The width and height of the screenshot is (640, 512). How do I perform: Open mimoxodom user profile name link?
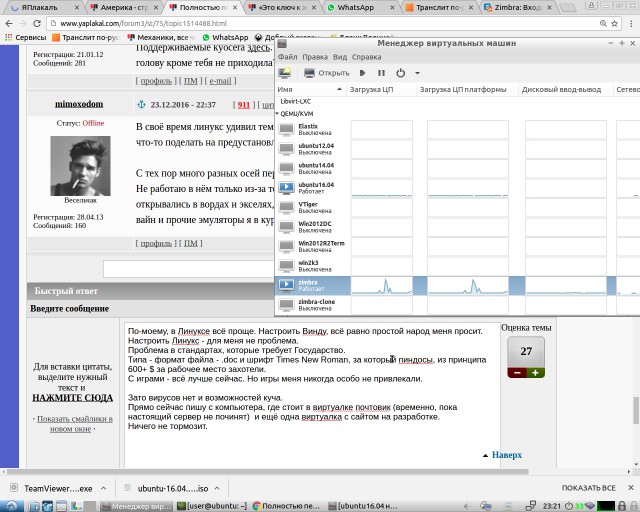79,104
